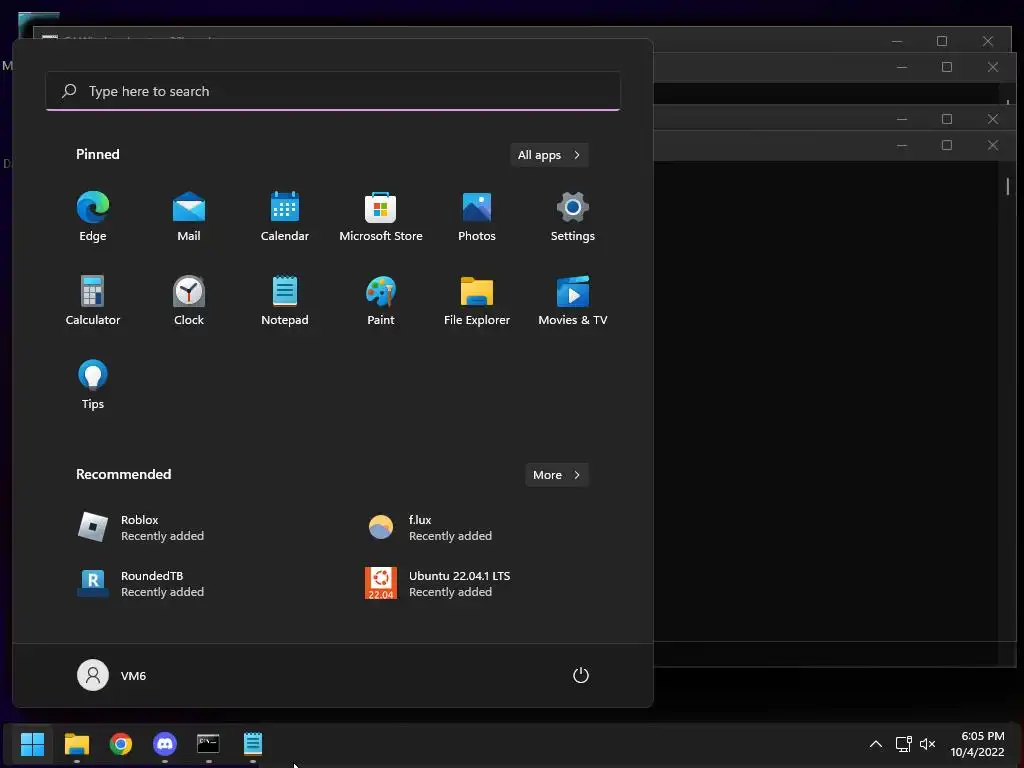
Task: Switch to Command Prompt on taskbar
Action: (x=208, y=744)
